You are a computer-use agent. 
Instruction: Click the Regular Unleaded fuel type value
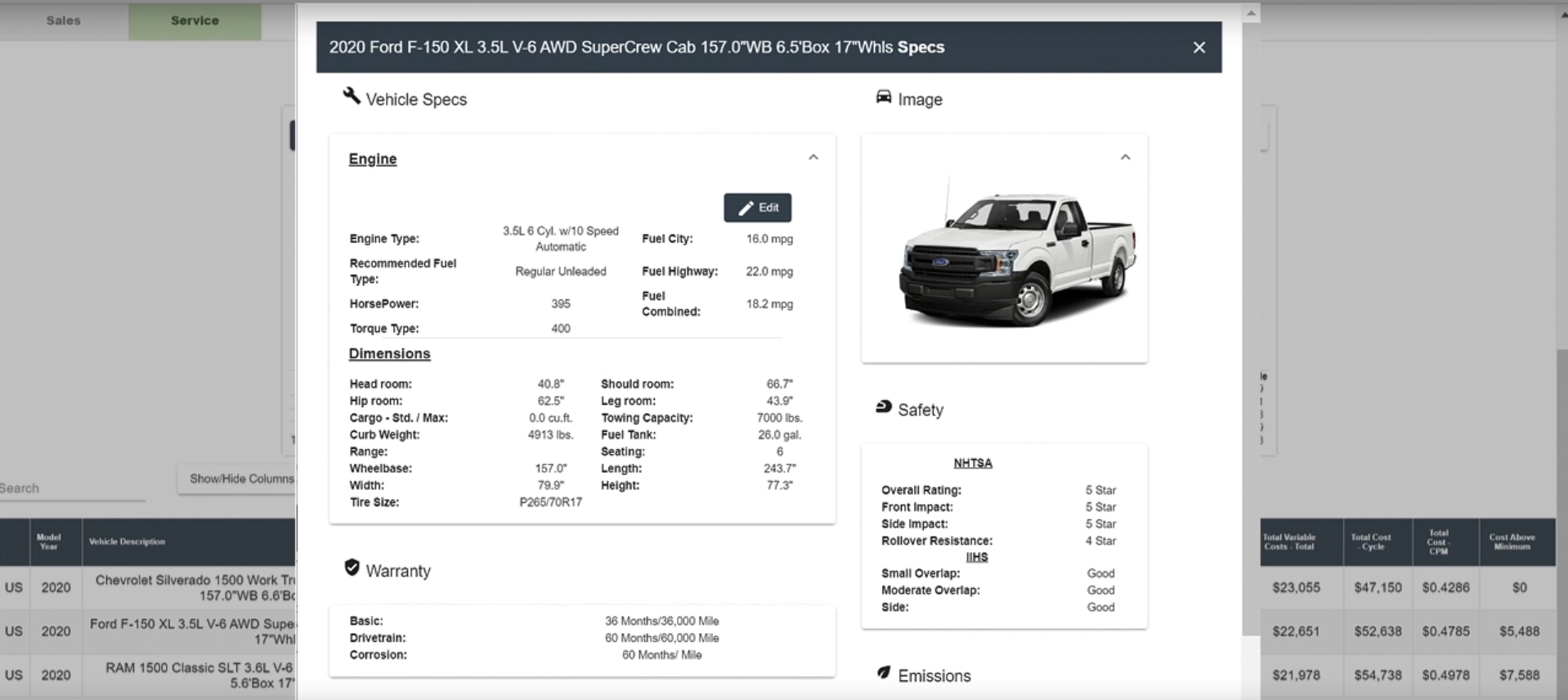pos(561,271)
